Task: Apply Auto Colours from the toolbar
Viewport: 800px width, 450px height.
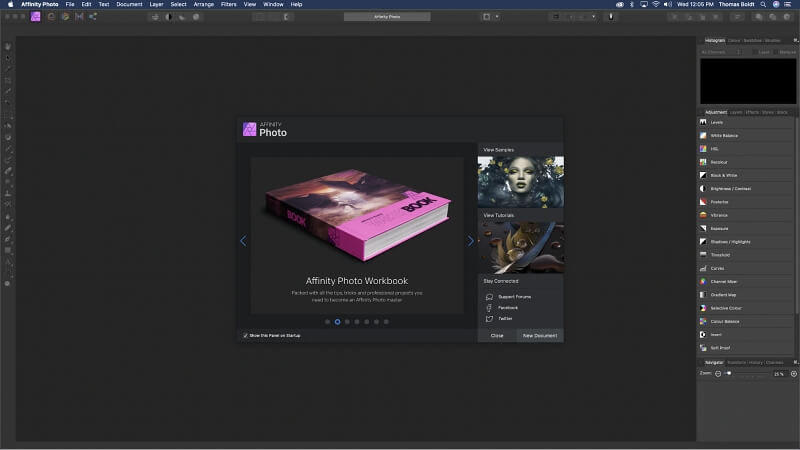Action: 182,17
